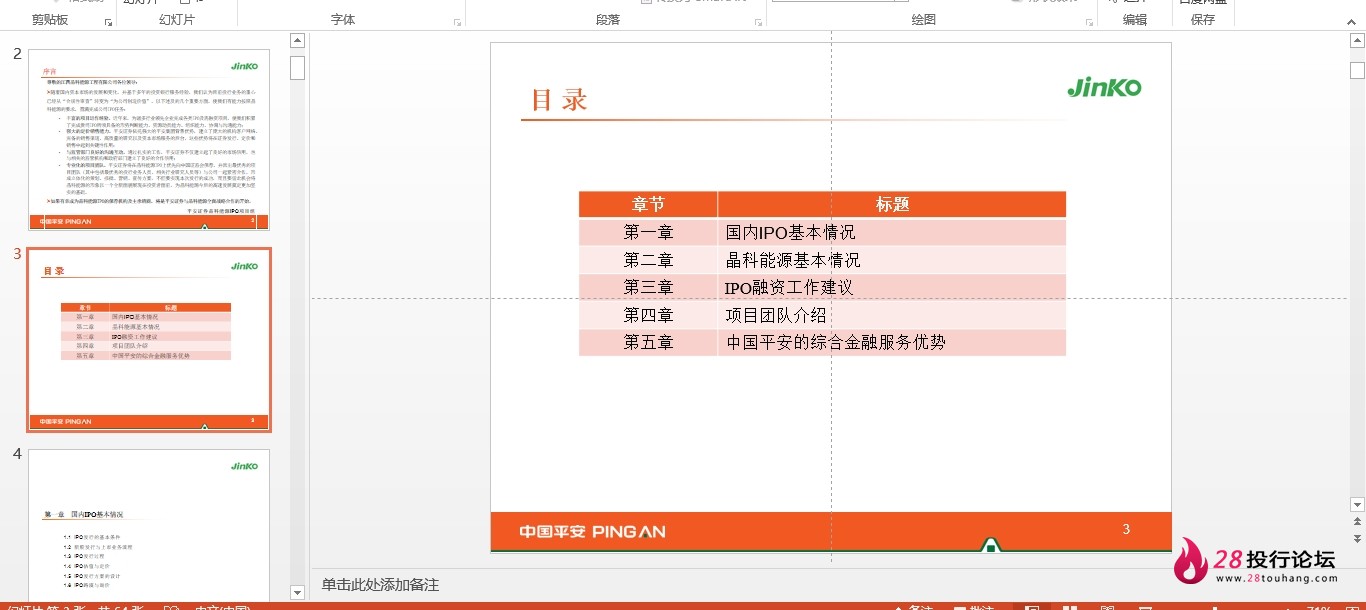This screenshot has width=1366, height=610.
Task: Select slide 4 thumbnail in the panel
Action: tap(149, 525)
